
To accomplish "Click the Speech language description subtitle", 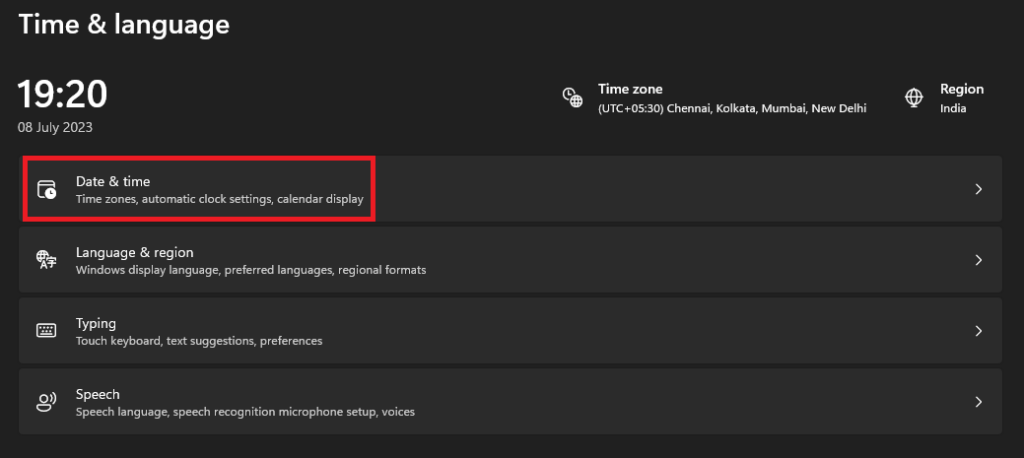I will 245,411.
